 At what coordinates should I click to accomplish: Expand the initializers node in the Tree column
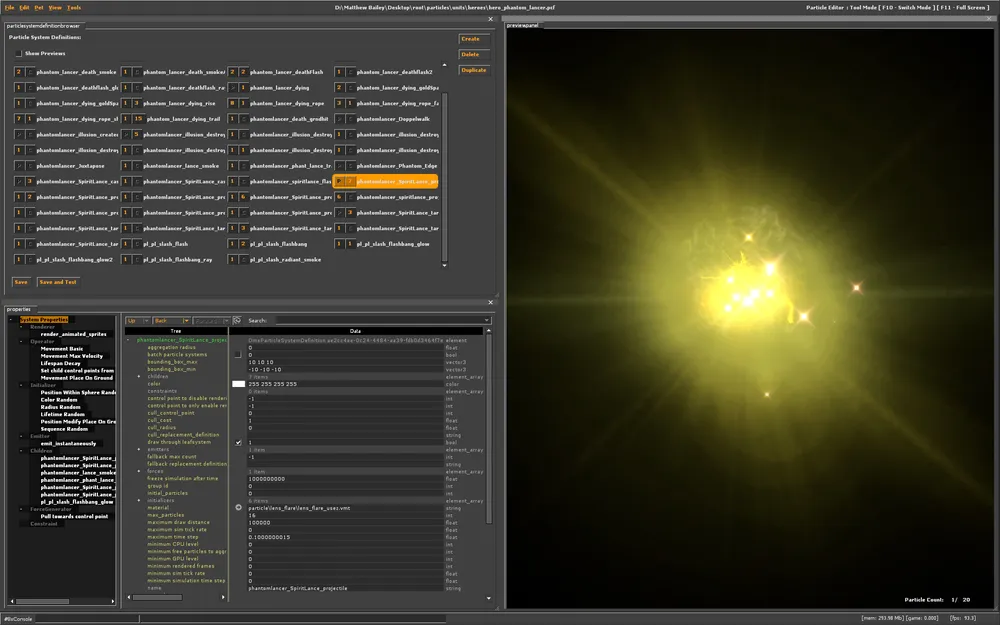click(x=140, y=500)
